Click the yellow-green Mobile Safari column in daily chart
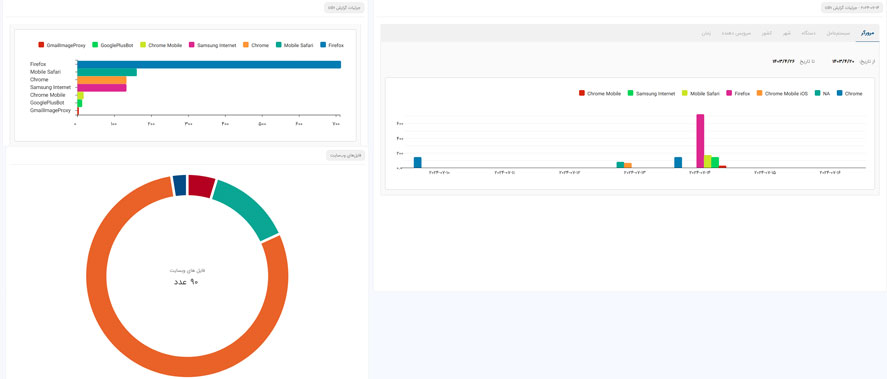This screenshot has height=379, width=887. [708, 161]
